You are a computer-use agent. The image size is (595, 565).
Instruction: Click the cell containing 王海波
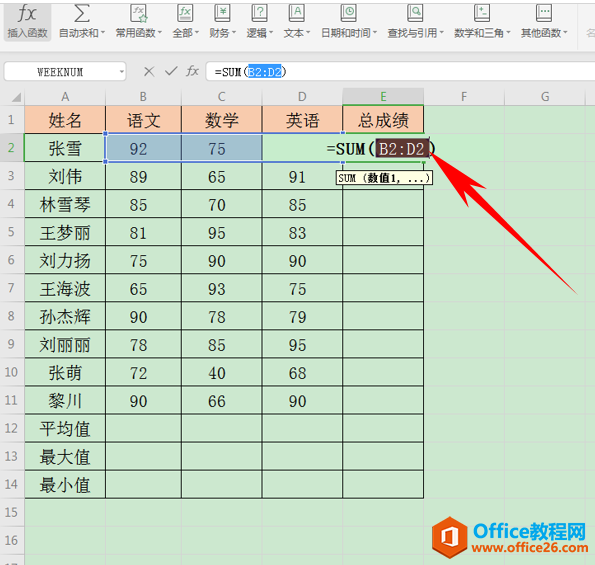(x=65, y=288)
